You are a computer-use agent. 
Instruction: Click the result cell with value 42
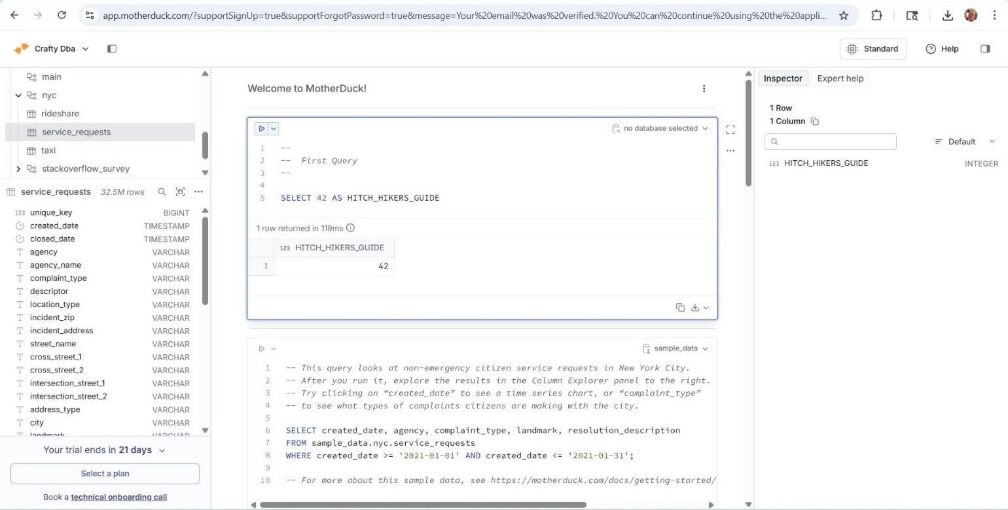tap(334, 266)
